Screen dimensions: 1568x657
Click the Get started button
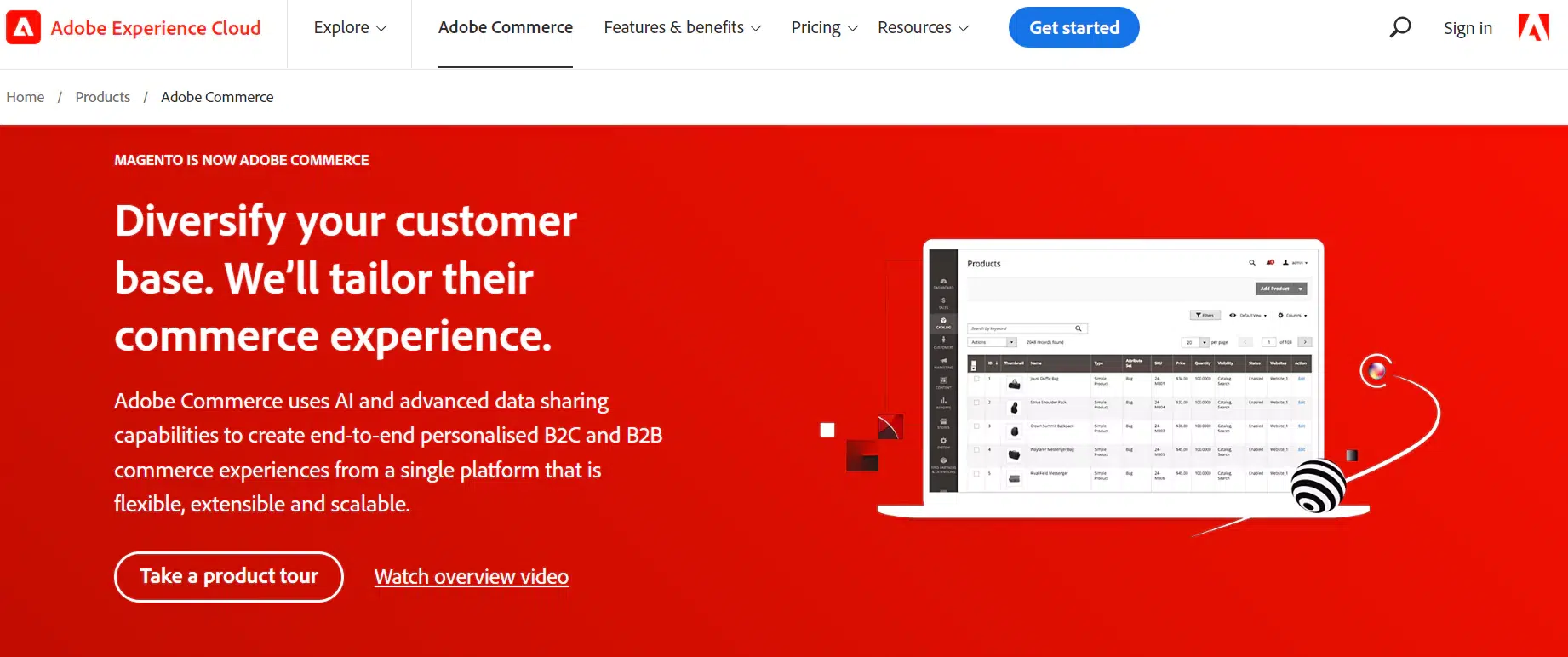1073,27
